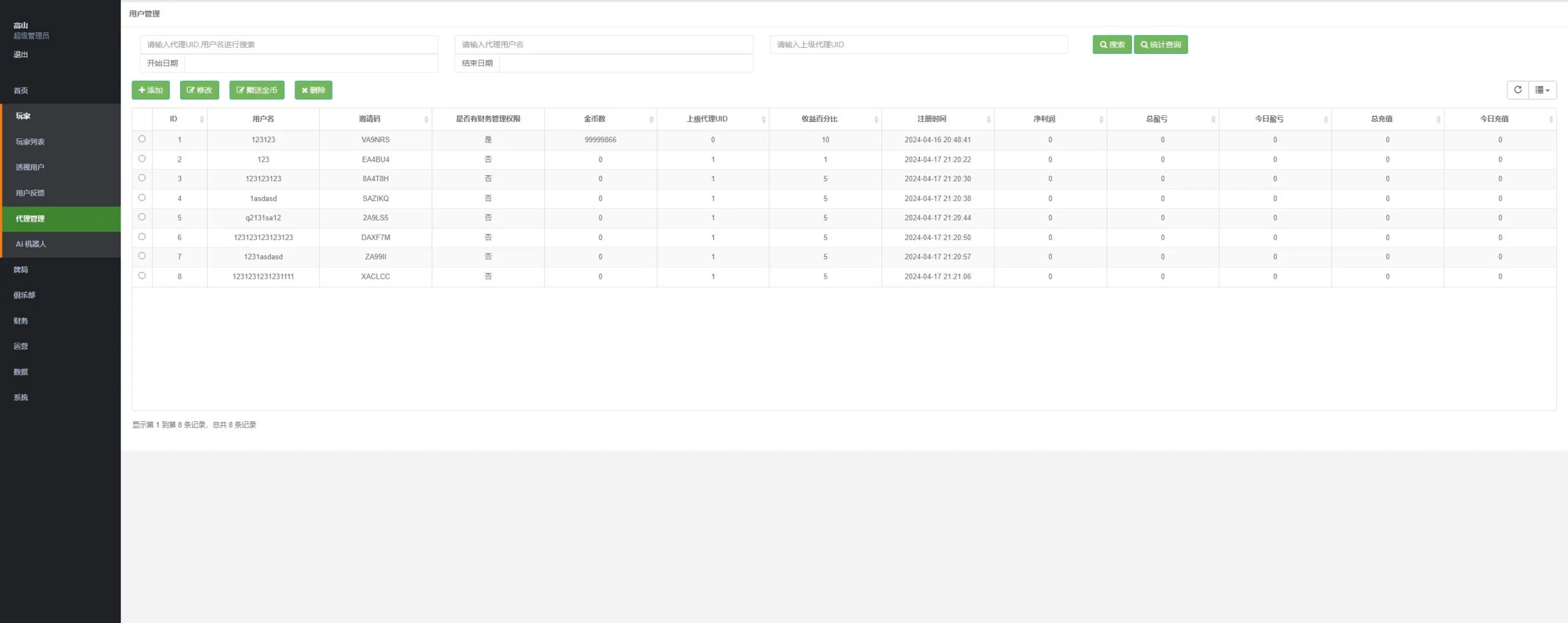Open Ai 机器人 sidebar item
The height and width of the screenshot is (623, 1568).
click(61, 244)
